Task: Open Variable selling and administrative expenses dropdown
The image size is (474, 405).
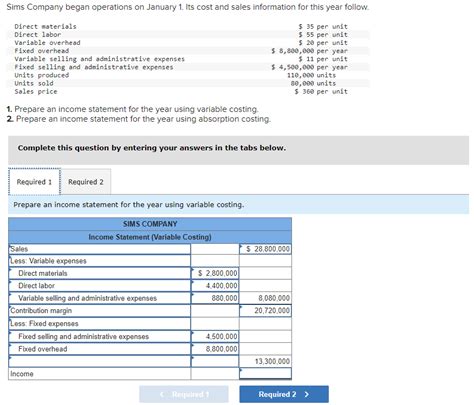Action: click(100, 298)
